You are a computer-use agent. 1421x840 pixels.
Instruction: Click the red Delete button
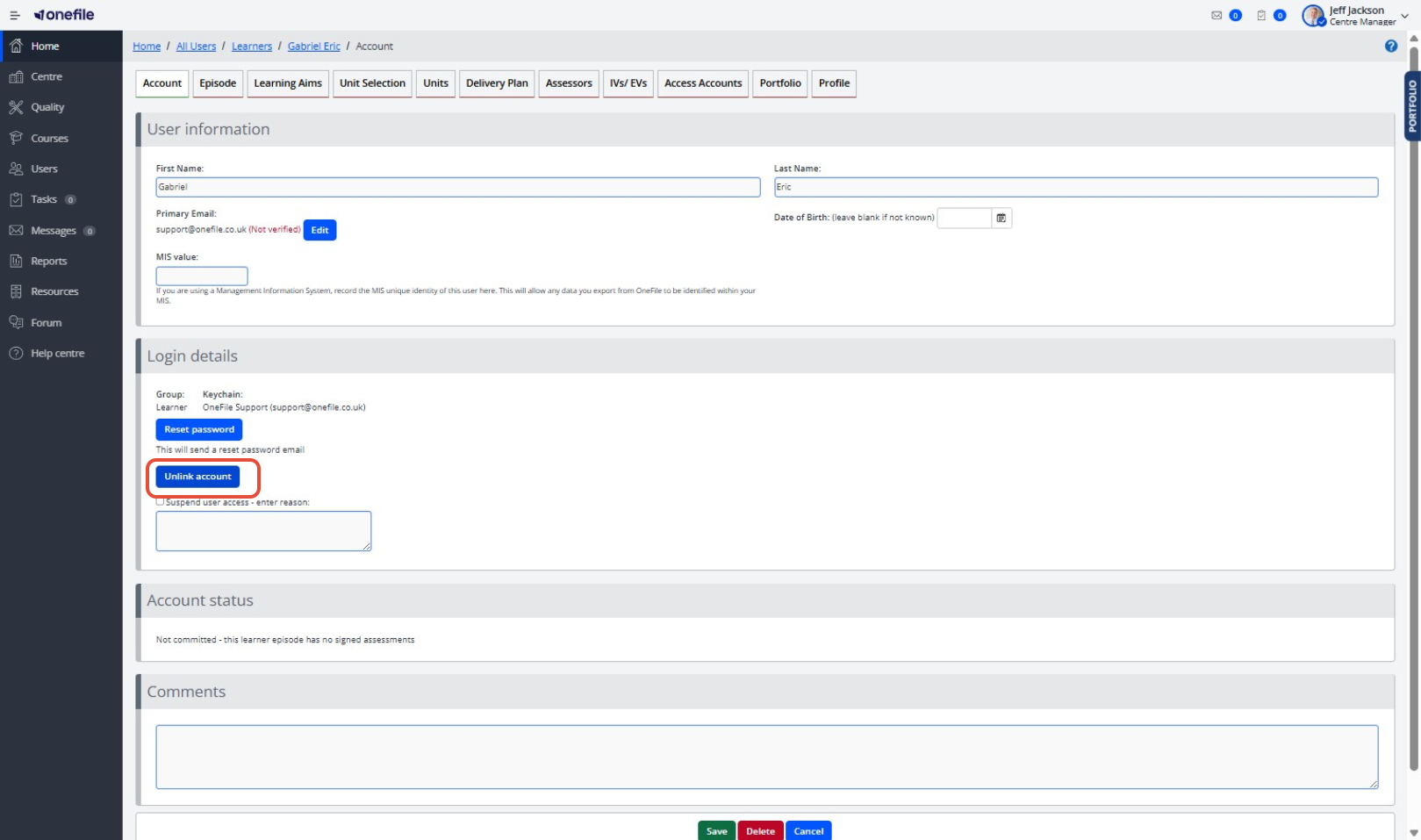pos(760,830)
